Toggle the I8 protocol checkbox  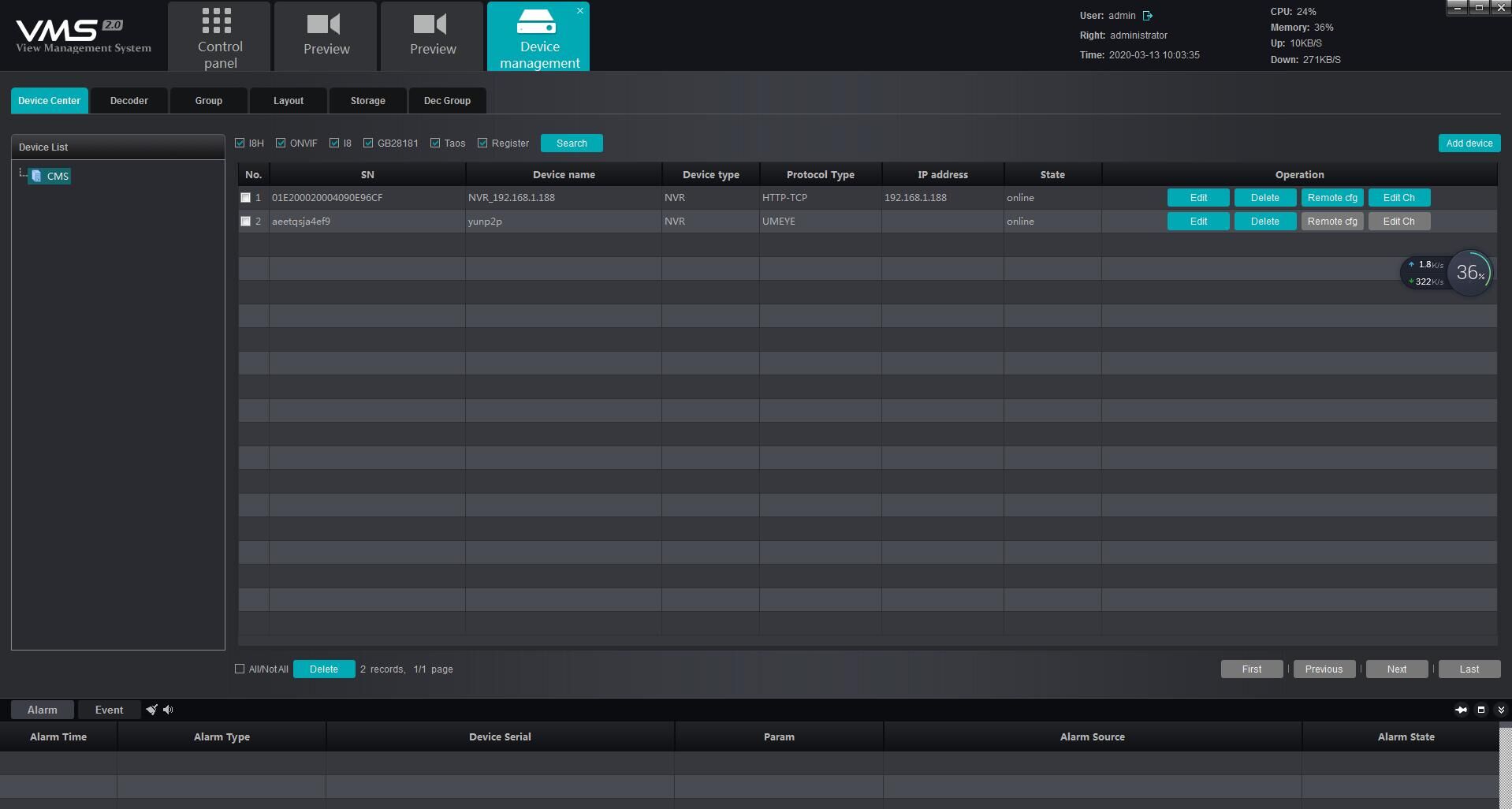[x=334, y=143]
